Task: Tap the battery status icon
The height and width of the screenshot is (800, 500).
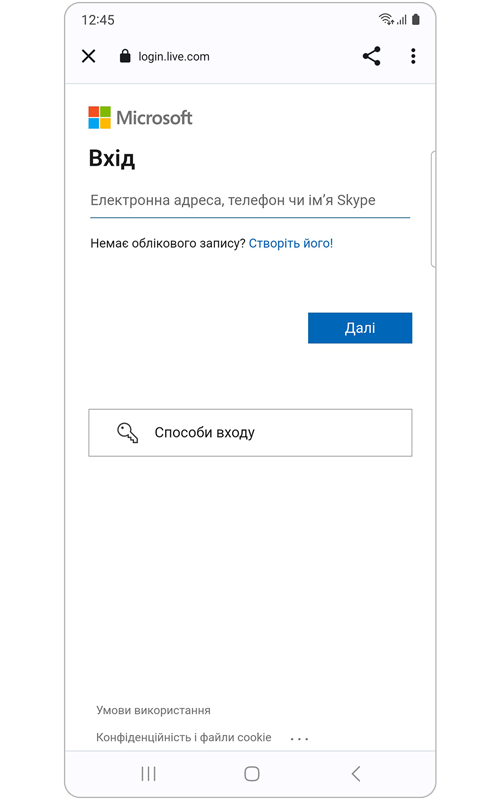Action: tap(416, 19)
